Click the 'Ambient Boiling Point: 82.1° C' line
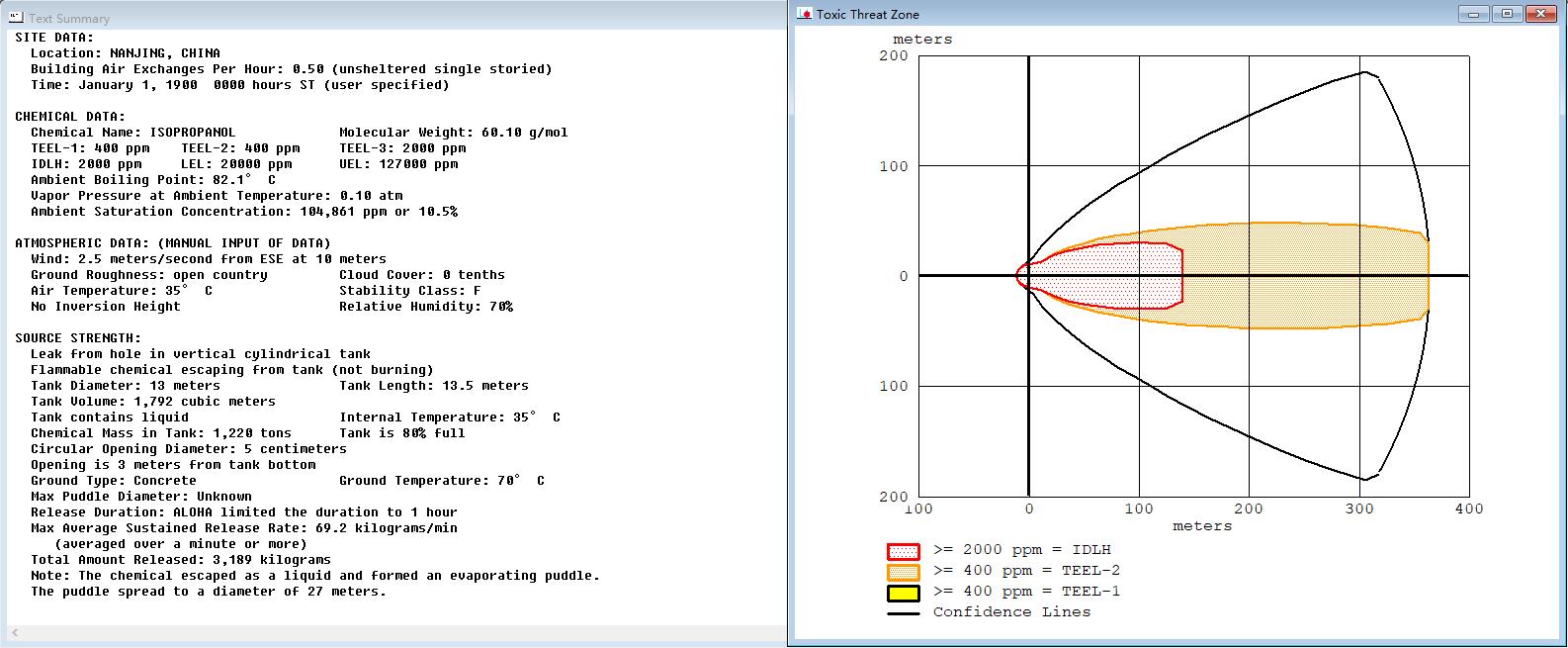The image size is (1568, 648). point(153,180)
